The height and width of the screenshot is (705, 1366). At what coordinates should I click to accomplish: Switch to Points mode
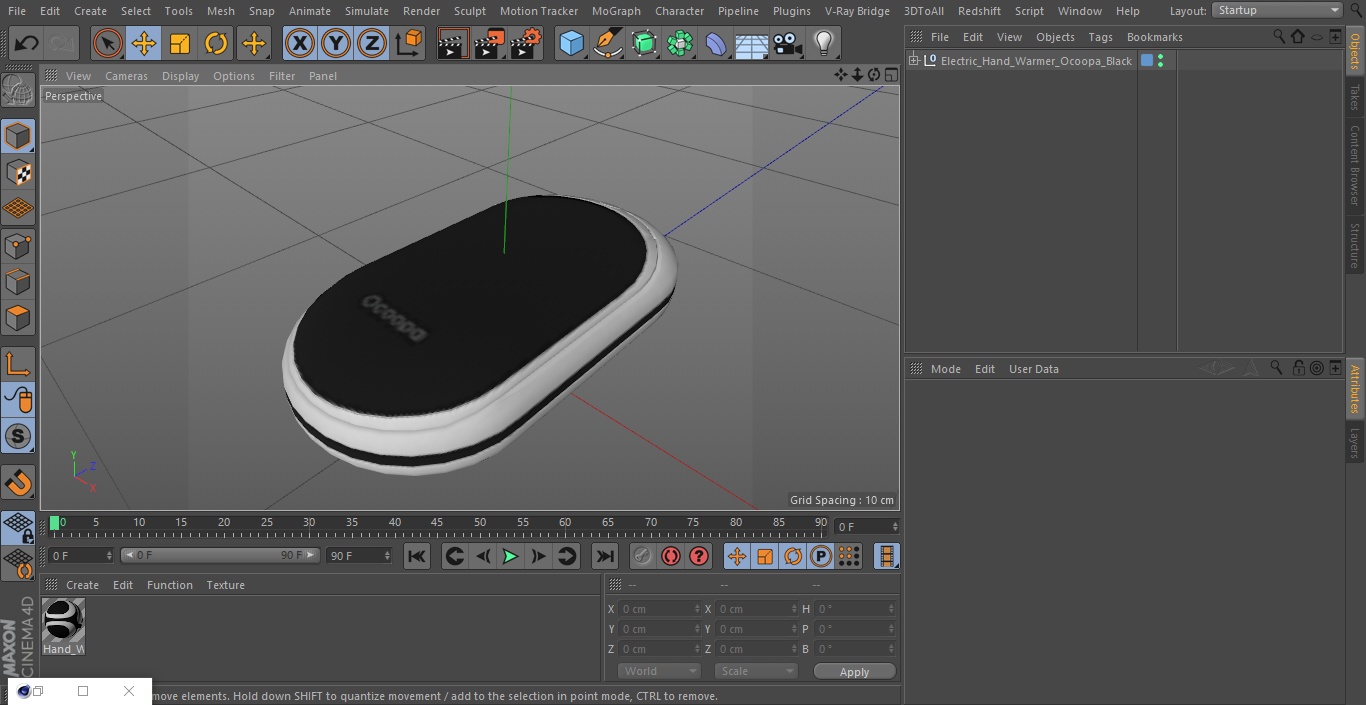pyautogui.click(x=18, y=246)
